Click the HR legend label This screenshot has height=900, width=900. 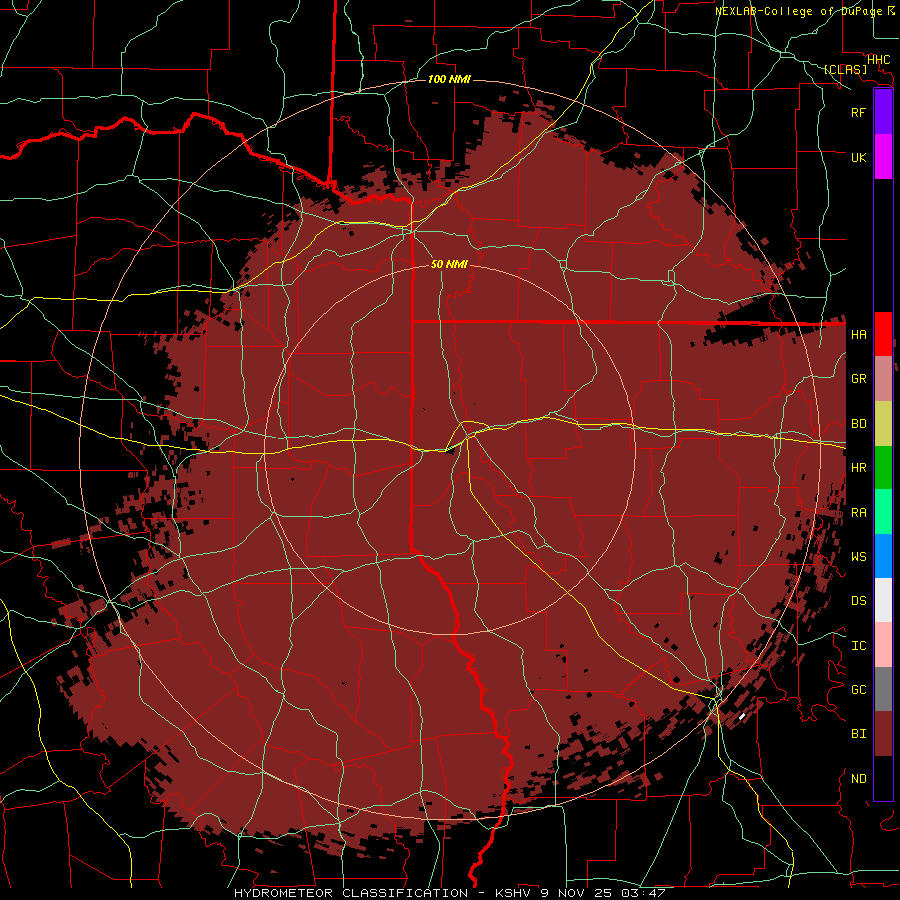coord(858,468)
